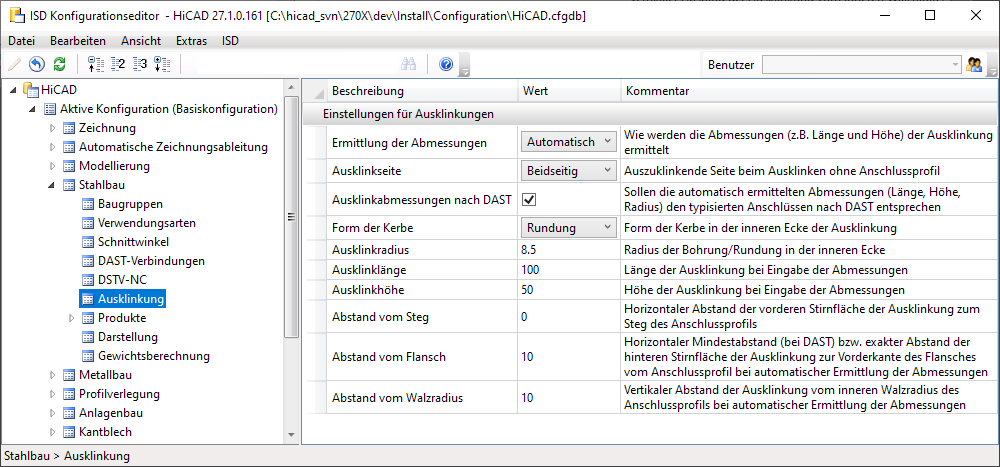1000x467 pixels.
Task: Edit the Ausklinkradius value 8.5
Action: (x=569, y=249)
